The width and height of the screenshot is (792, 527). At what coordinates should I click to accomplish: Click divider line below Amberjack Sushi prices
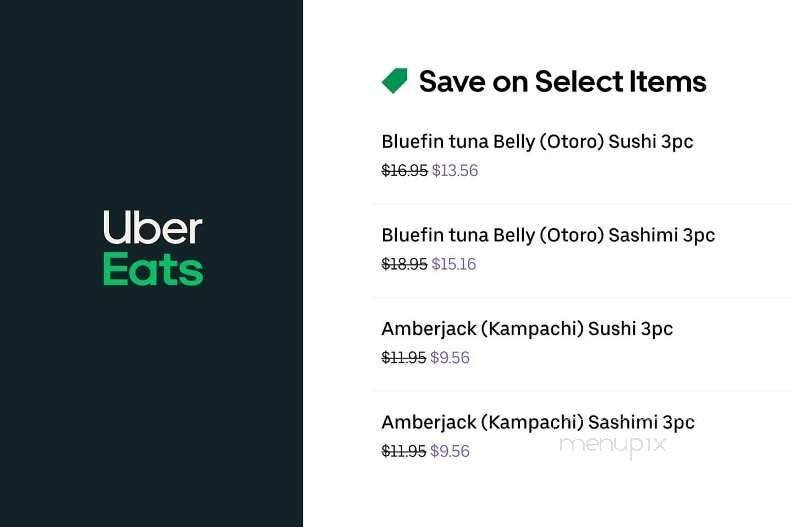(580, 390)
